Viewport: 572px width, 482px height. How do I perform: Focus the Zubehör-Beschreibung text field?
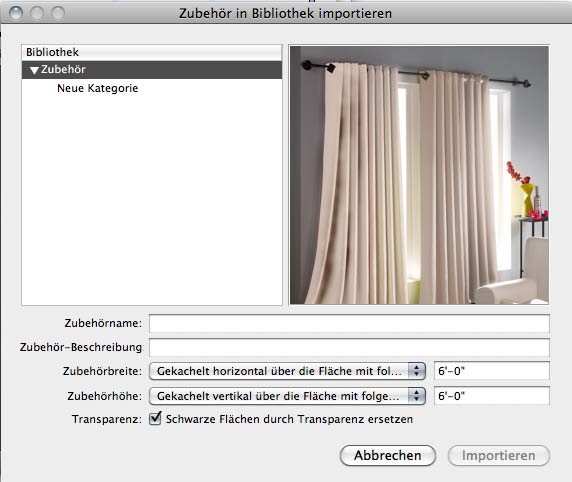click(x=349, y=347)
